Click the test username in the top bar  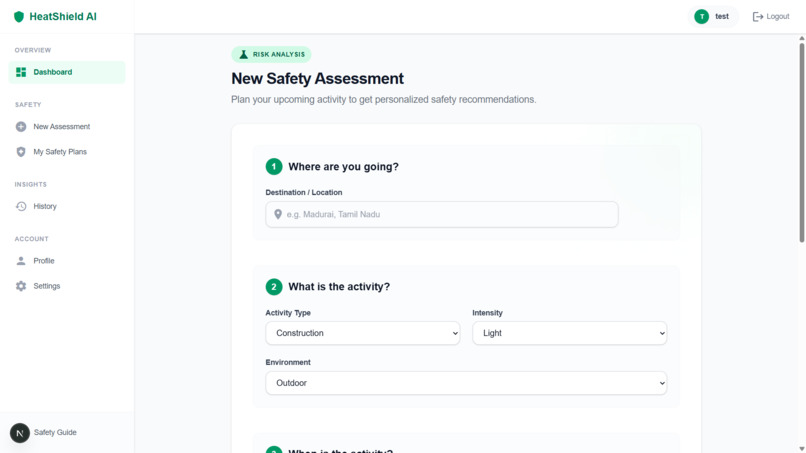pyautogui.click(x=722, y=16)
